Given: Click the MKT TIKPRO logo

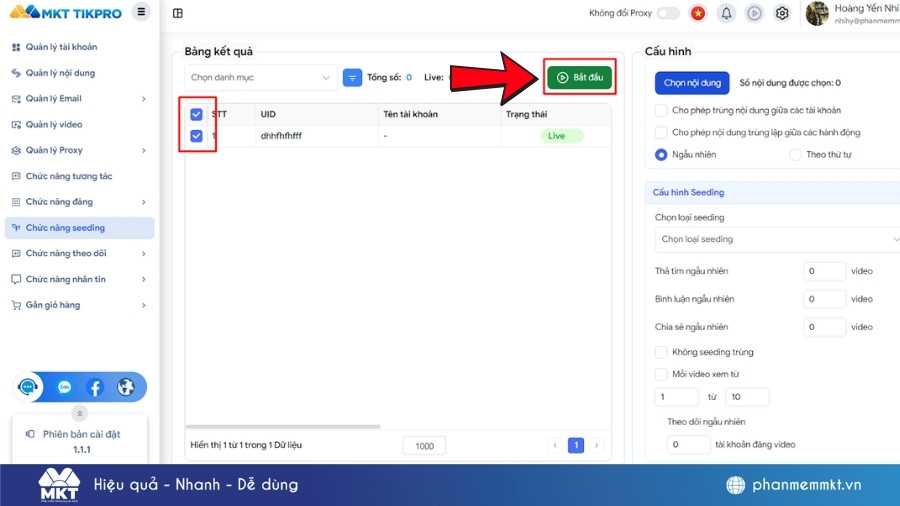Looking at the screenshot, I should (65, 11).
